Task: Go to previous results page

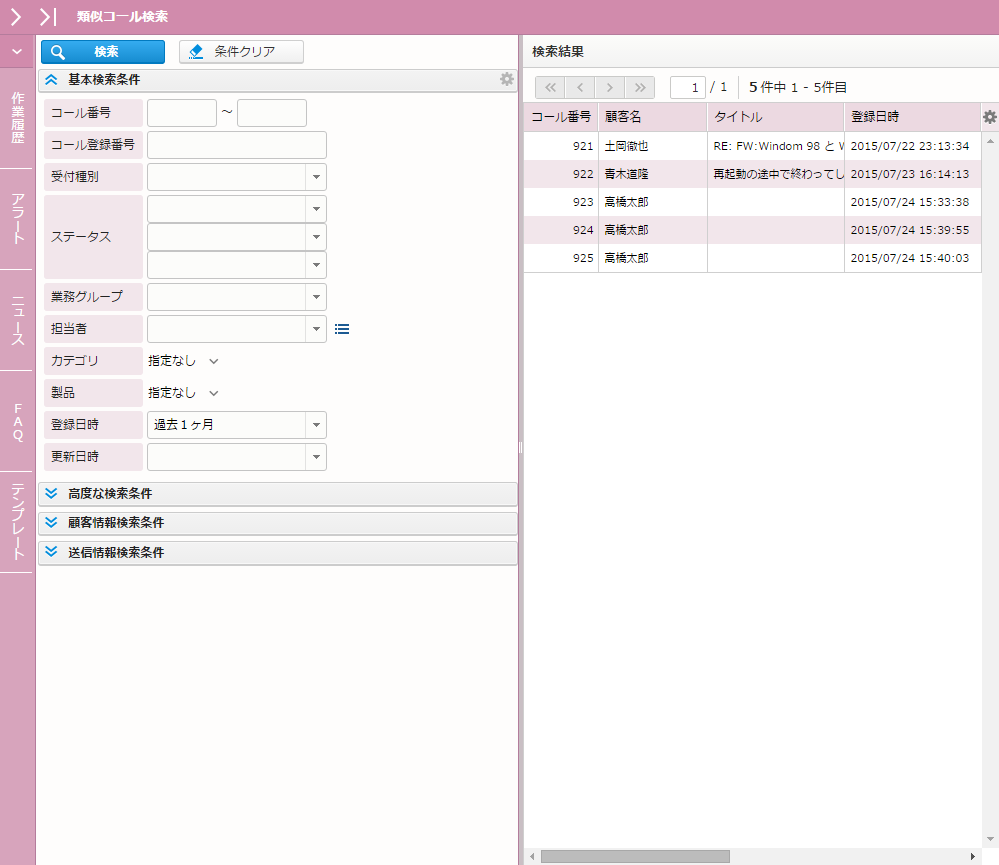Action: tap(580, 87)
